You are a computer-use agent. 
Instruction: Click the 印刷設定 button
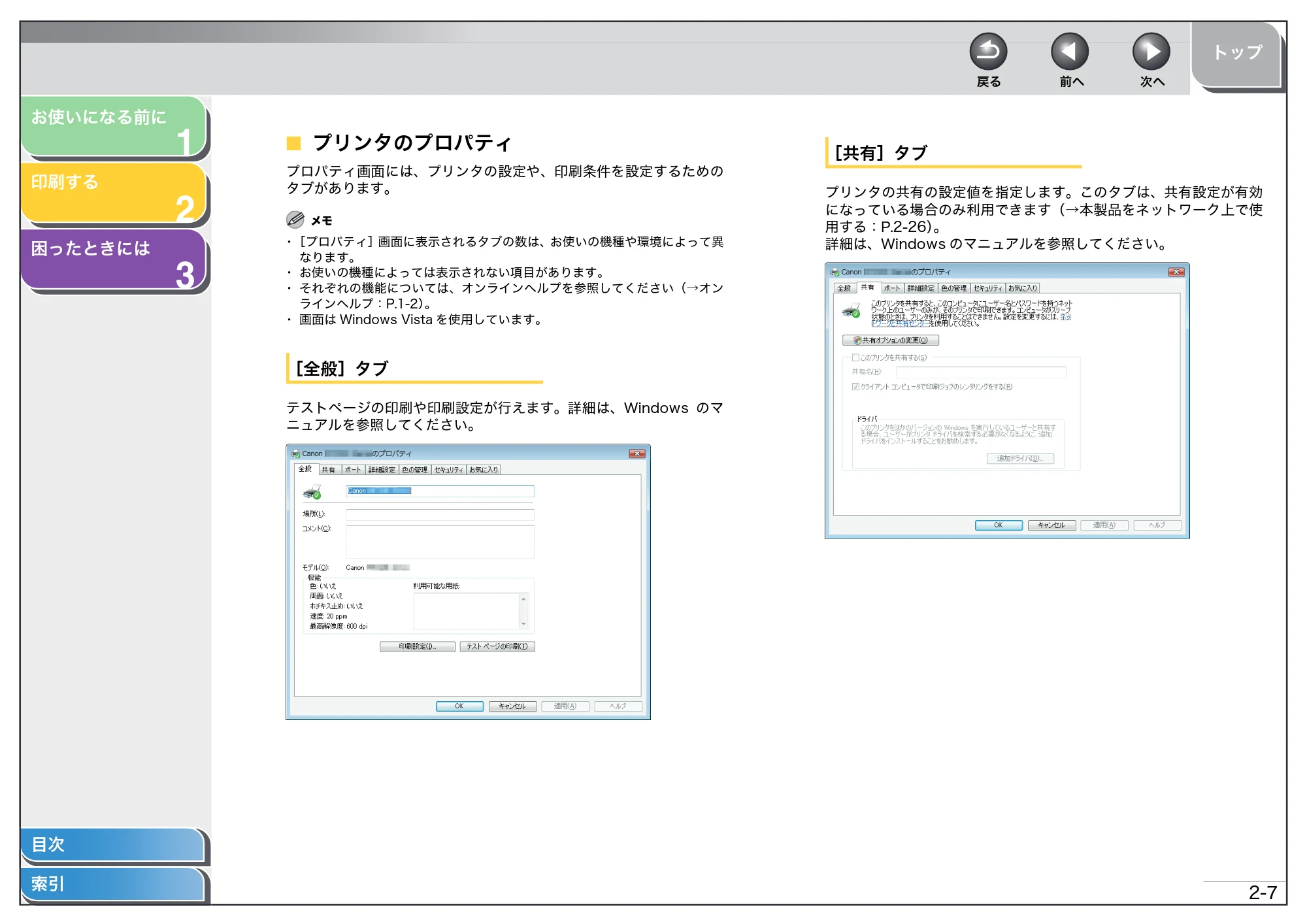point(417,646)
